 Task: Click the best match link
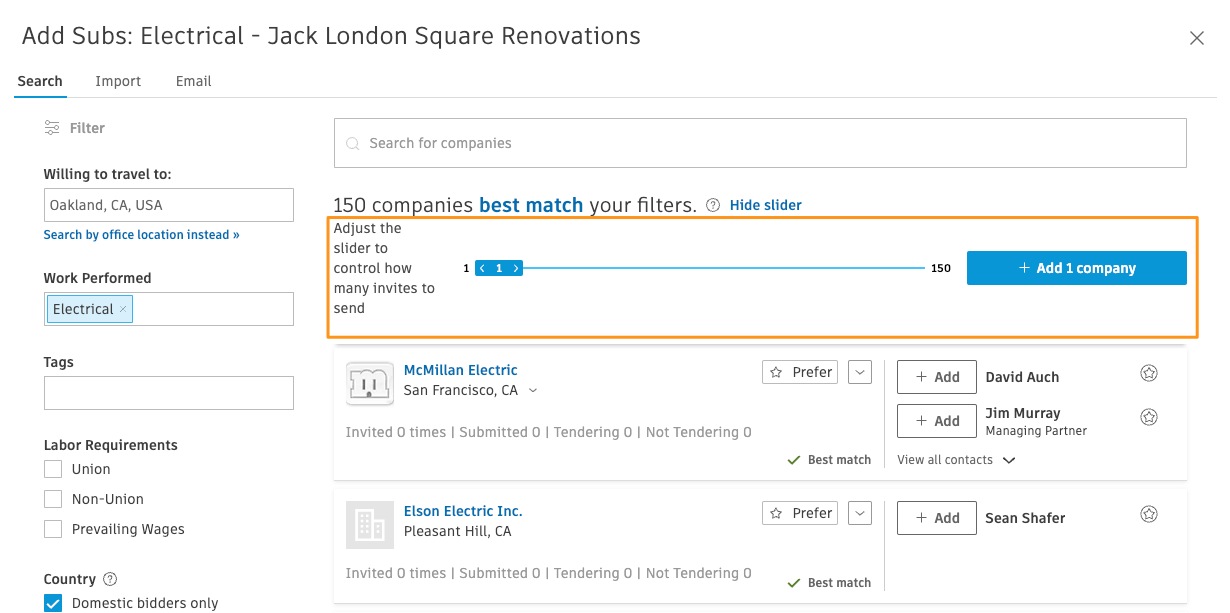[x=531, y=205]
